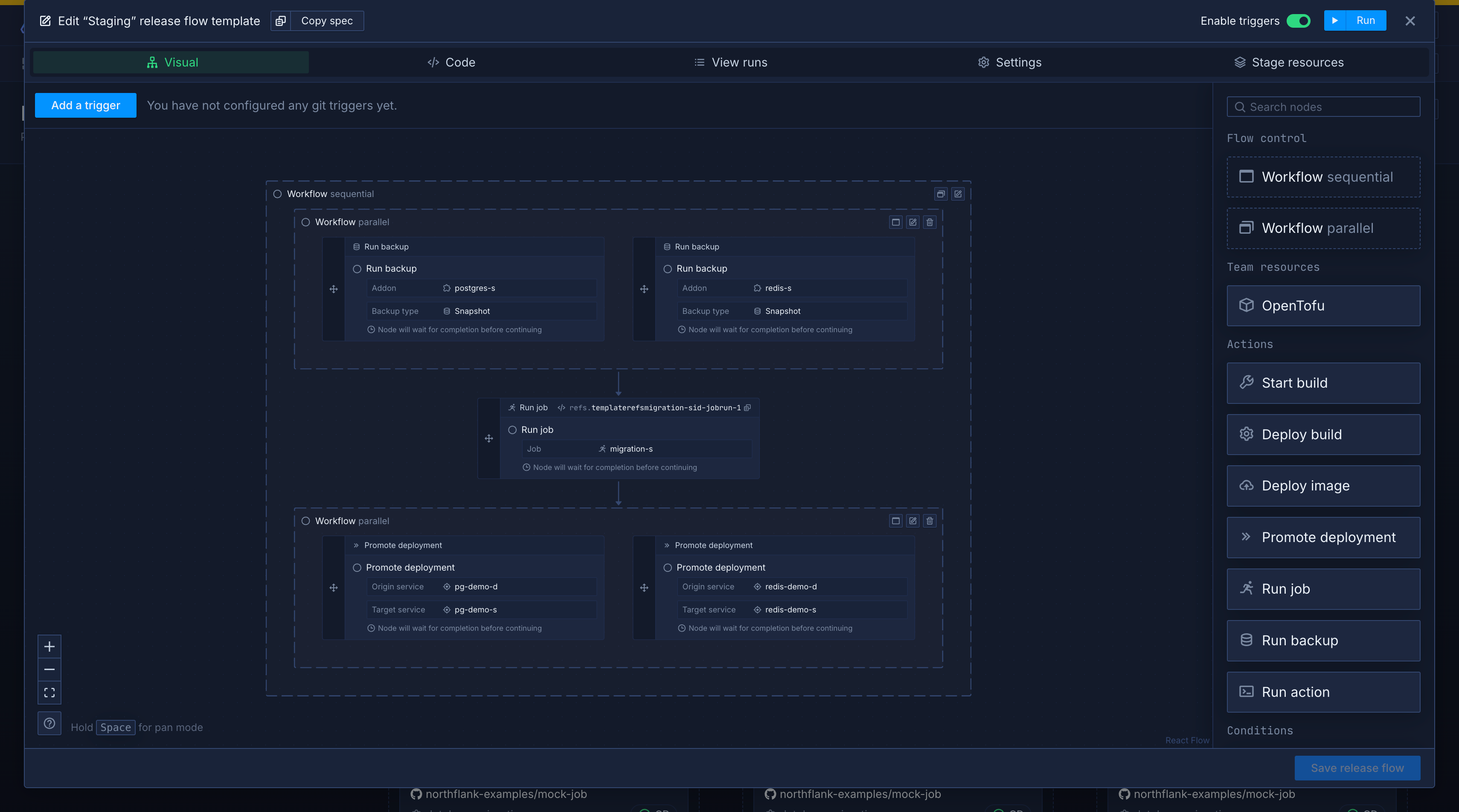Image resolution: width=1459 pixels, height=812 pixels.
Task: Click the pg-demo-d origin service value
Action: click(476, 587)
